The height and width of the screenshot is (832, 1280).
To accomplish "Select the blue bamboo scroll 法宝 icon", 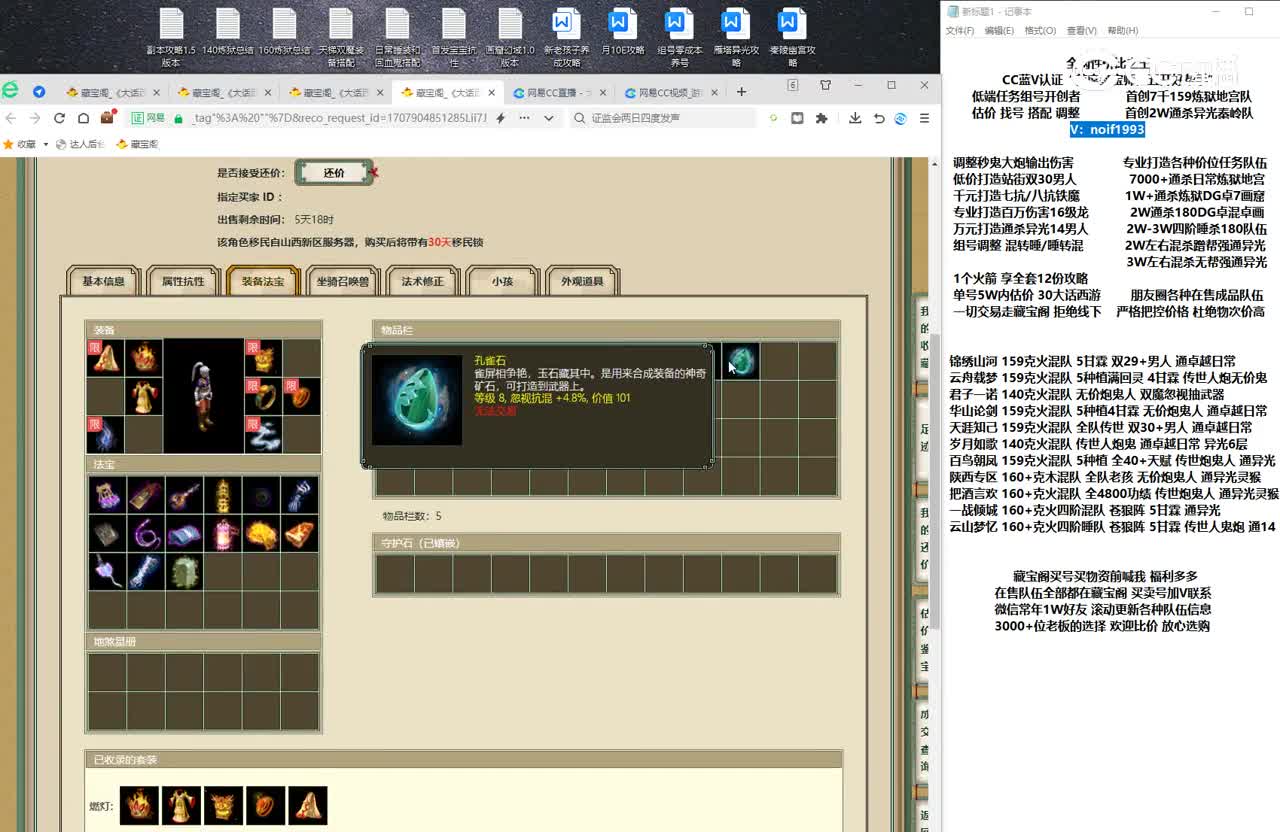I will tap(146, 572).
